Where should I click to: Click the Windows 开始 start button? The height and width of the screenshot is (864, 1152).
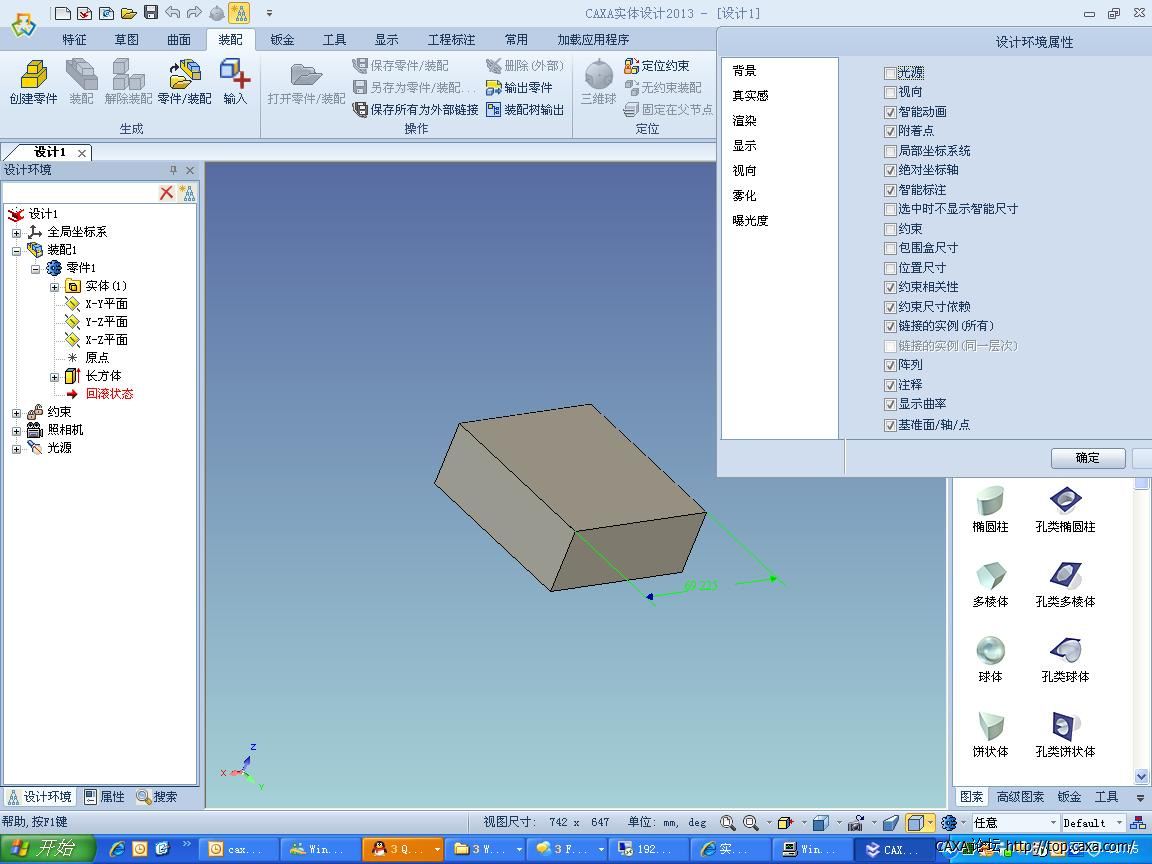click(x=45, y=849)
